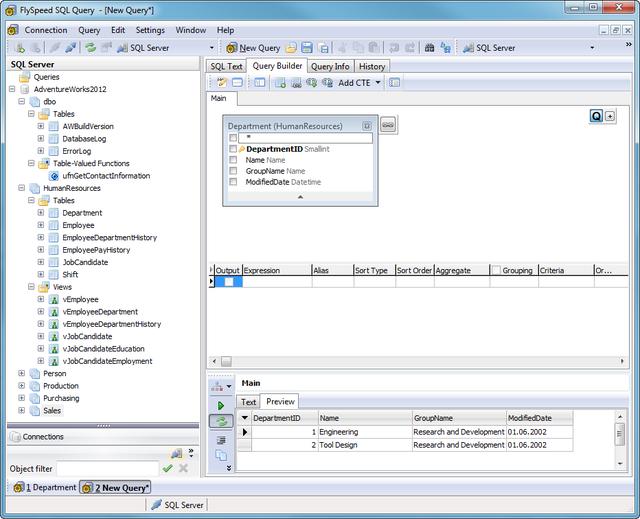Check the GroupName field checkbox
The height and width of the screenshot is (519, 640).
tap(233, 171)
